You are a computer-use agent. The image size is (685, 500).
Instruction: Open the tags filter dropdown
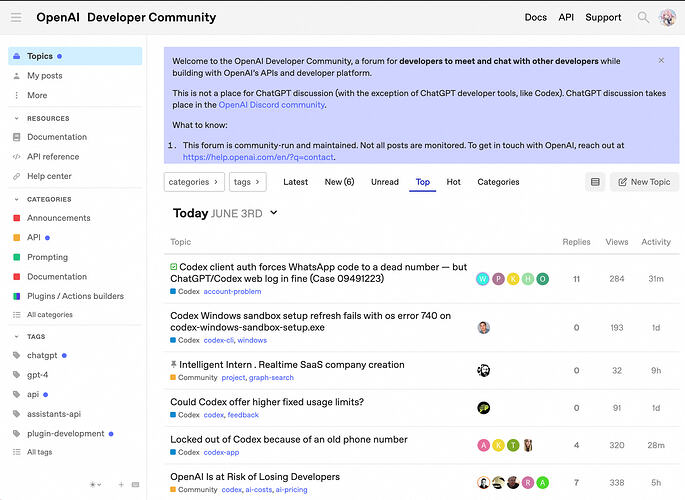click(248, 182)
